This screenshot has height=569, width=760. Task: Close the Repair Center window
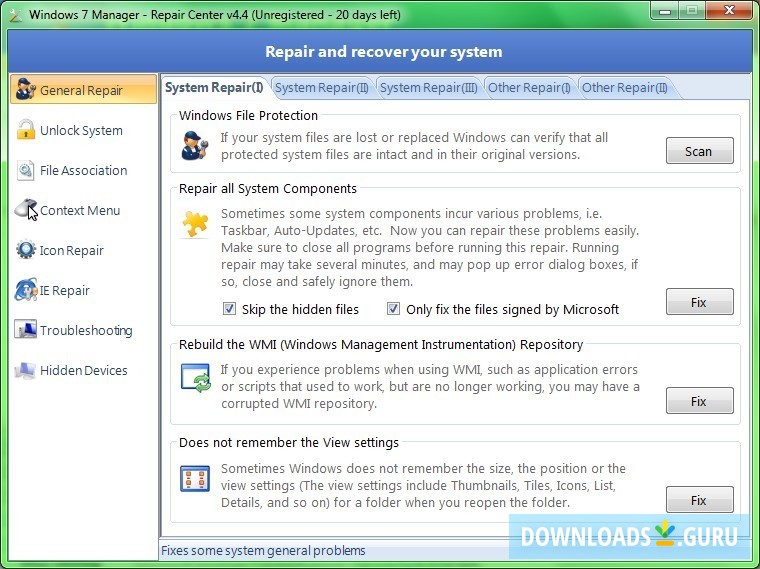click(x=729, y=11)
